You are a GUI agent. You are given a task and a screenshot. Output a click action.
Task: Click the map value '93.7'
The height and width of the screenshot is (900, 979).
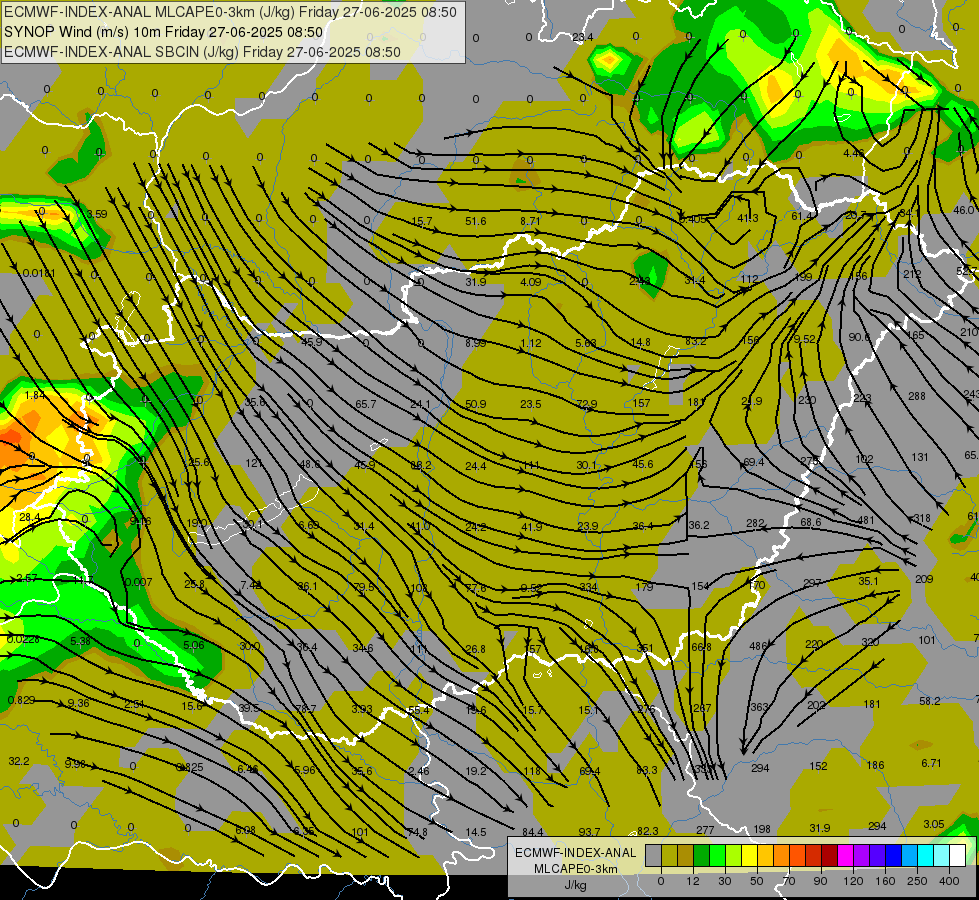[x=589, y=832]
